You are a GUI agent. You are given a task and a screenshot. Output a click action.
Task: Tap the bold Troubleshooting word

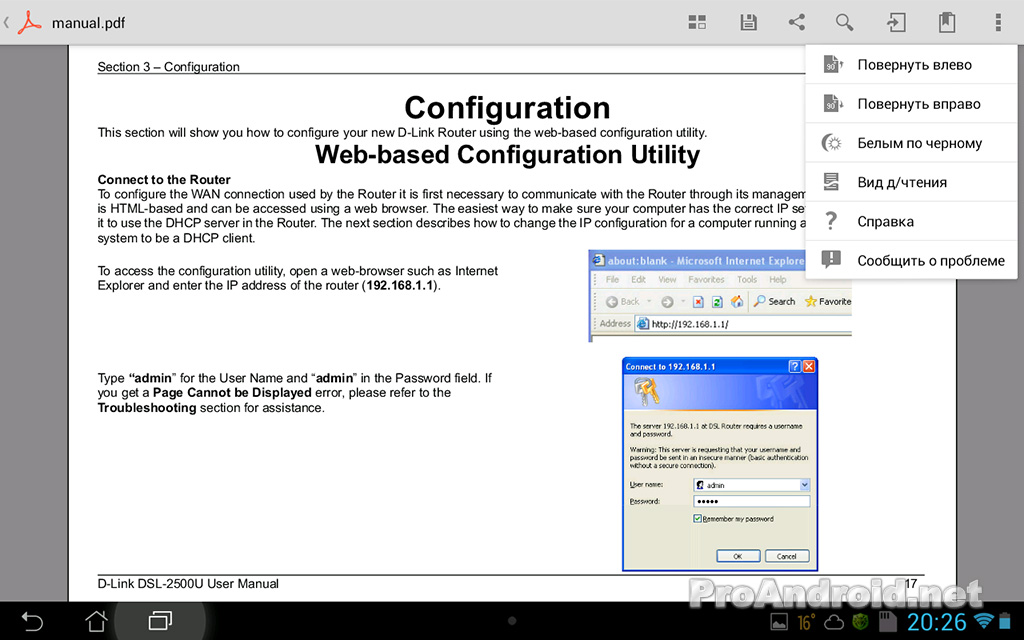[147, 408]
